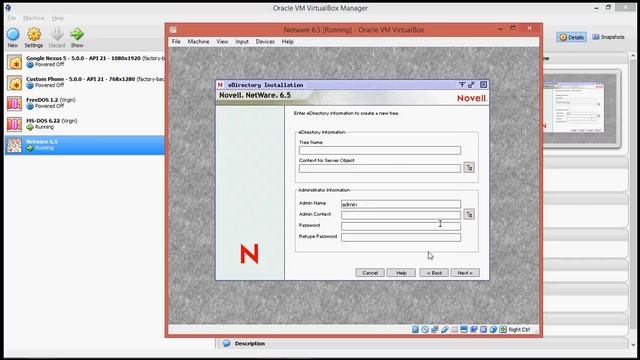640x360 pixels.
Task: Click the hard disk activity icon in VM status bar
Action: coord(415,329)
